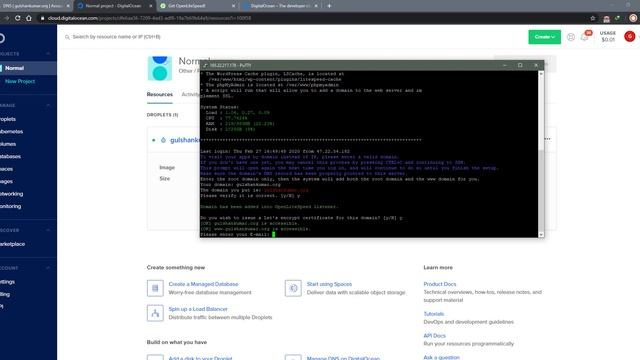Click the USAGE $0.01 indicator
This screenshot has height=360, width=640.
[607, 36]
